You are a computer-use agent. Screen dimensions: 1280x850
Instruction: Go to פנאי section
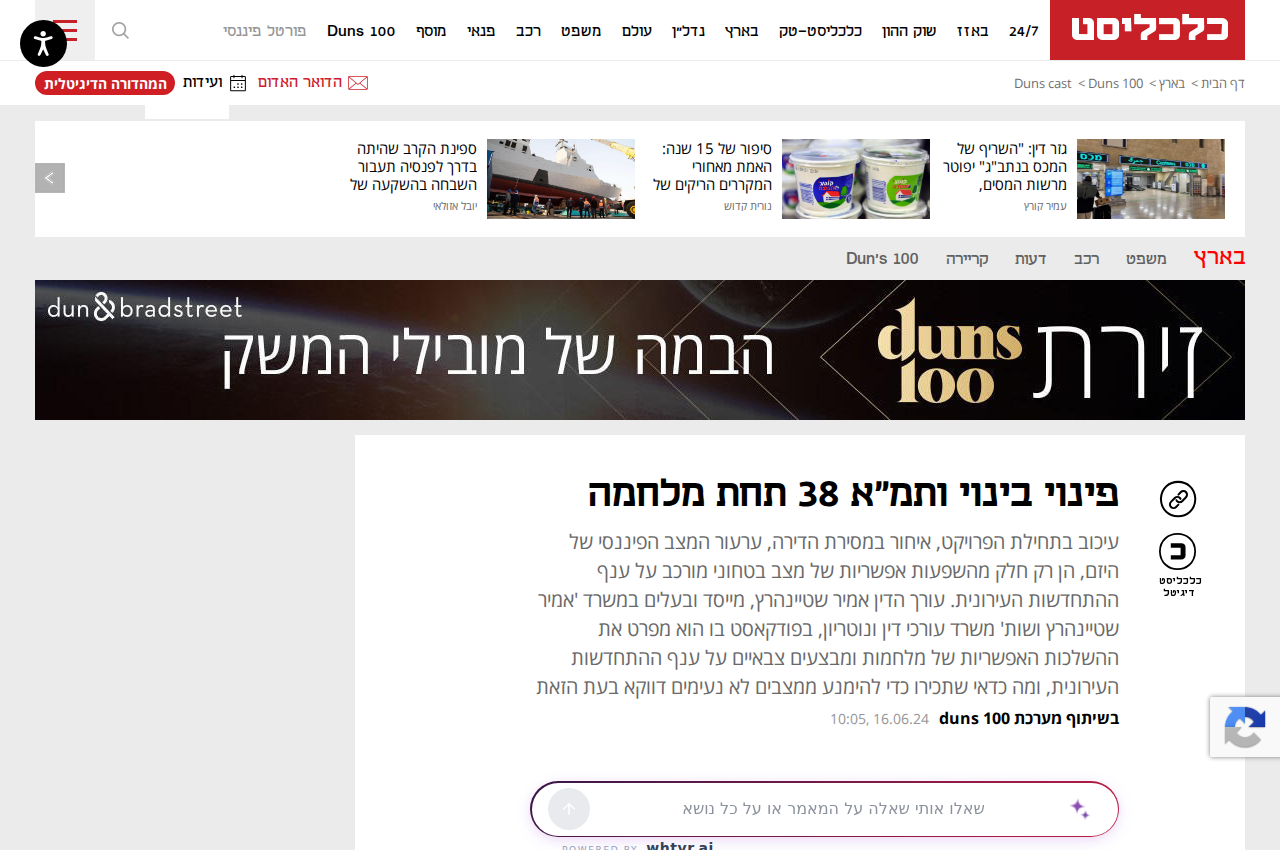(481, 31)
